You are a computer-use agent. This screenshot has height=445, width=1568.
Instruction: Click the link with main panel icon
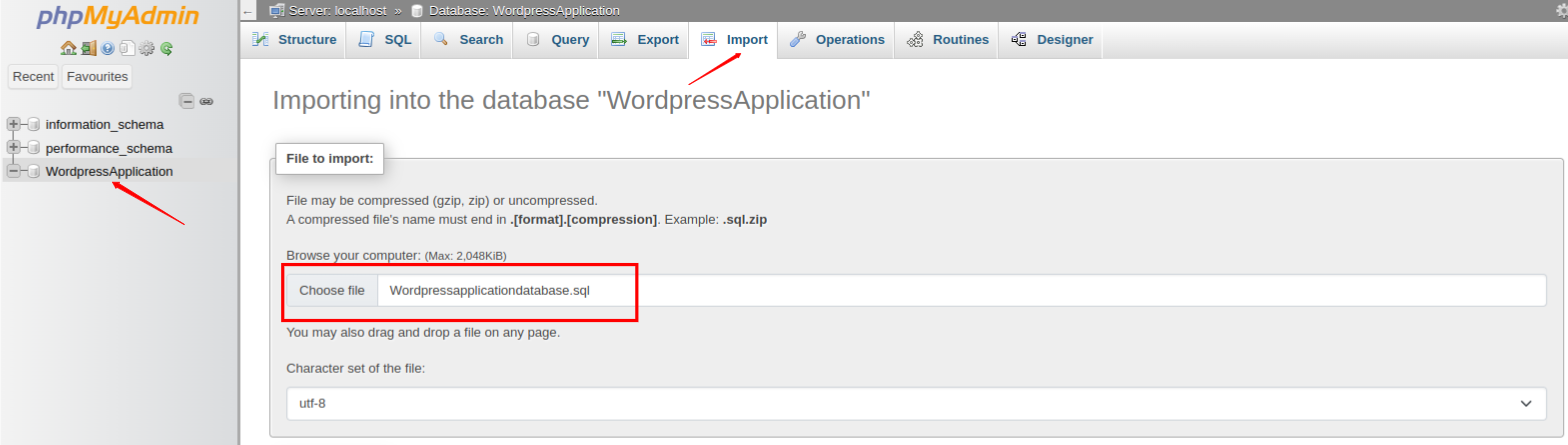206,101
